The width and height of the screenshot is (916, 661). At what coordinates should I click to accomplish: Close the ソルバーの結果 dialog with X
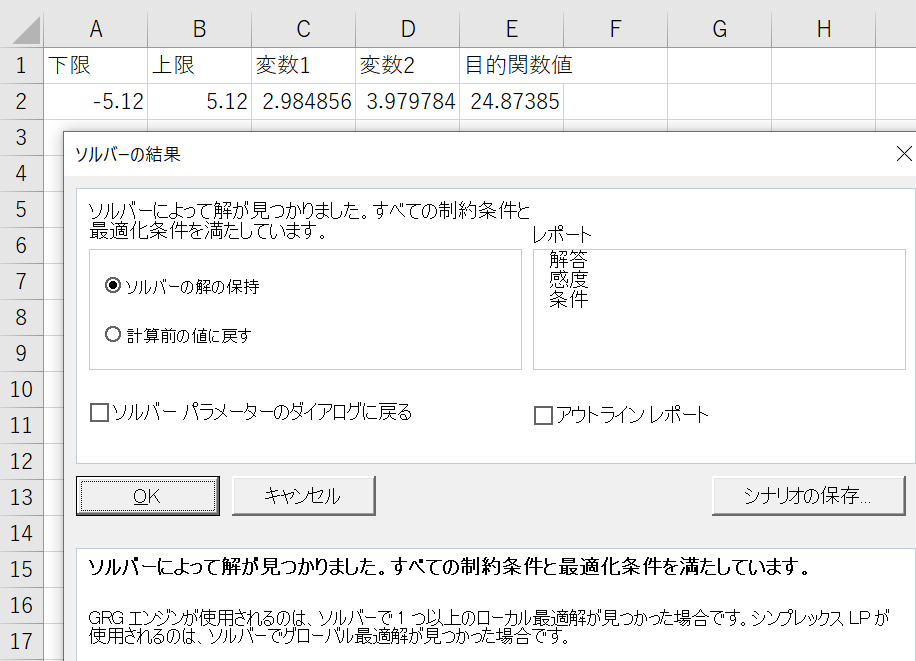tap(903, 154)
